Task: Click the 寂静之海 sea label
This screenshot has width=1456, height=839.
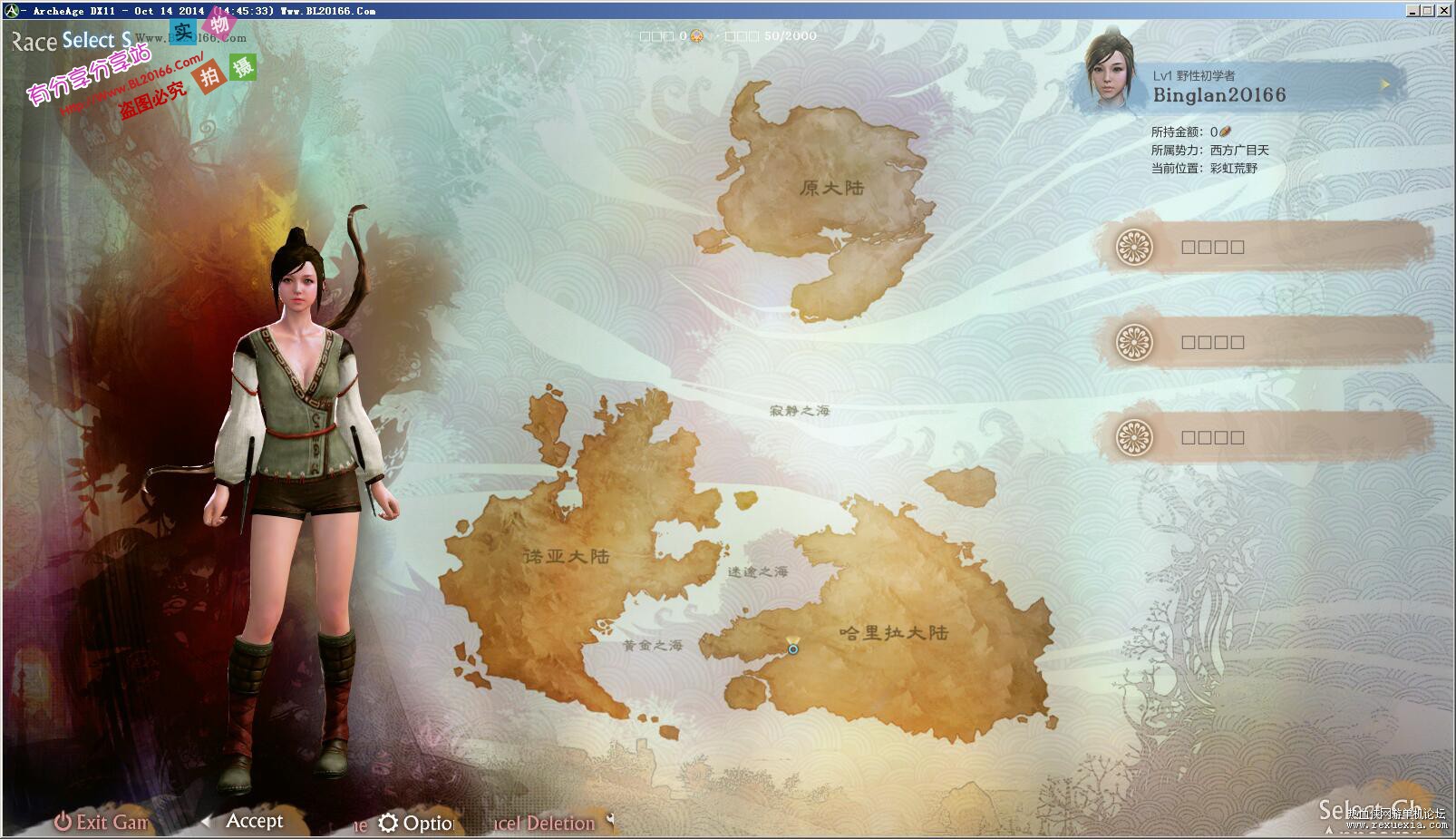Action: click(800, 411)
